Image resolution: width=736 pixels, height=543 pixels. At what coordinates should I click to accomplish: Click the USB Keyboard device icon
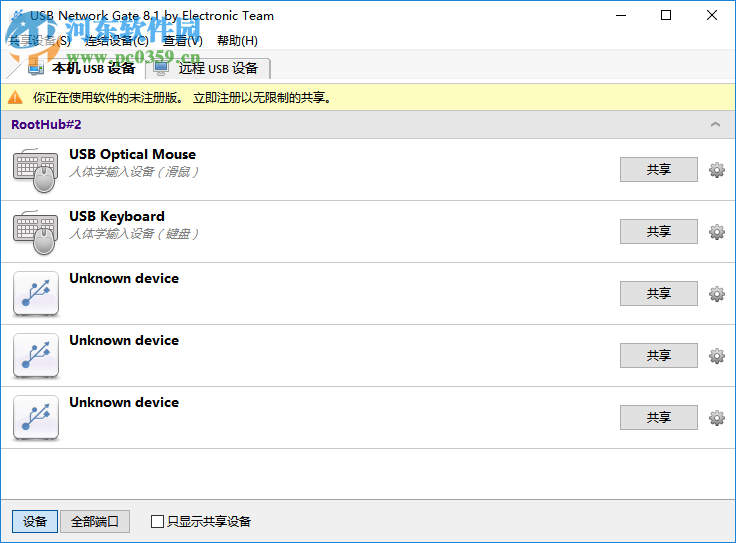[x=36, y=232]
